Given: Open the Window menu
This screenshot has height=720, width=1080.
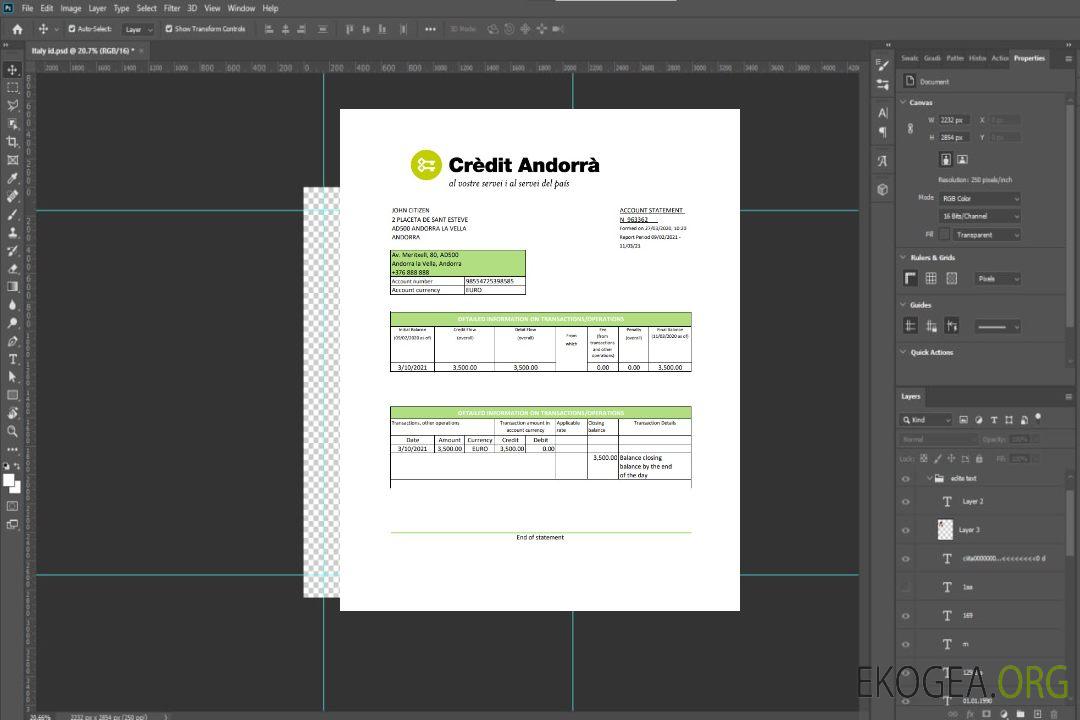Looking at the screenshot, I should click(241, 8).
